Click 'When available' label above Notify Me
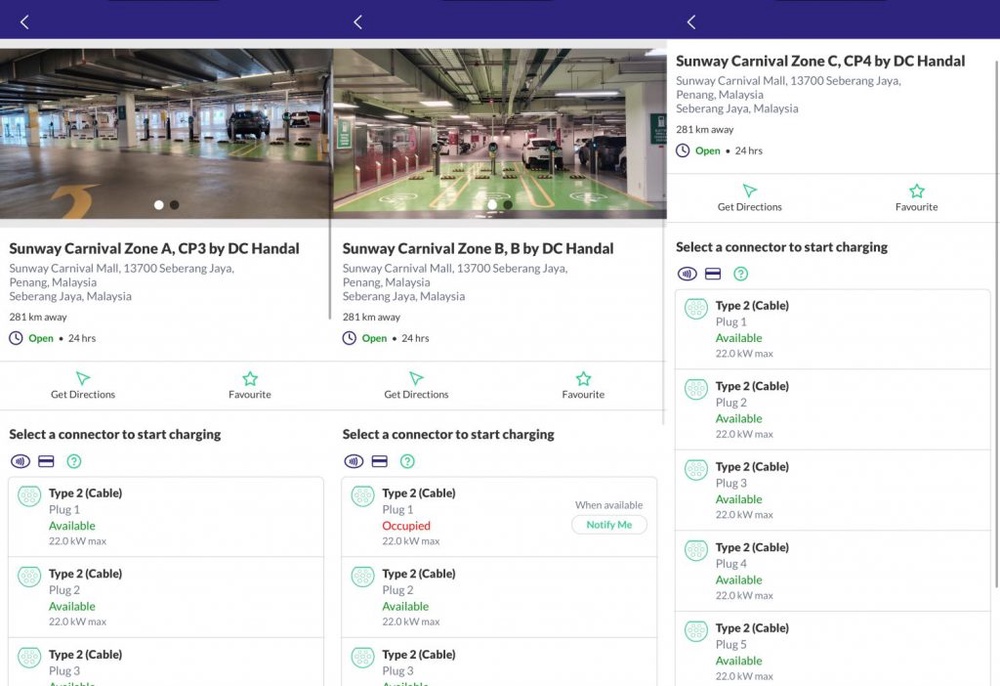This screenshot has height=686, width=1000. 609,505
